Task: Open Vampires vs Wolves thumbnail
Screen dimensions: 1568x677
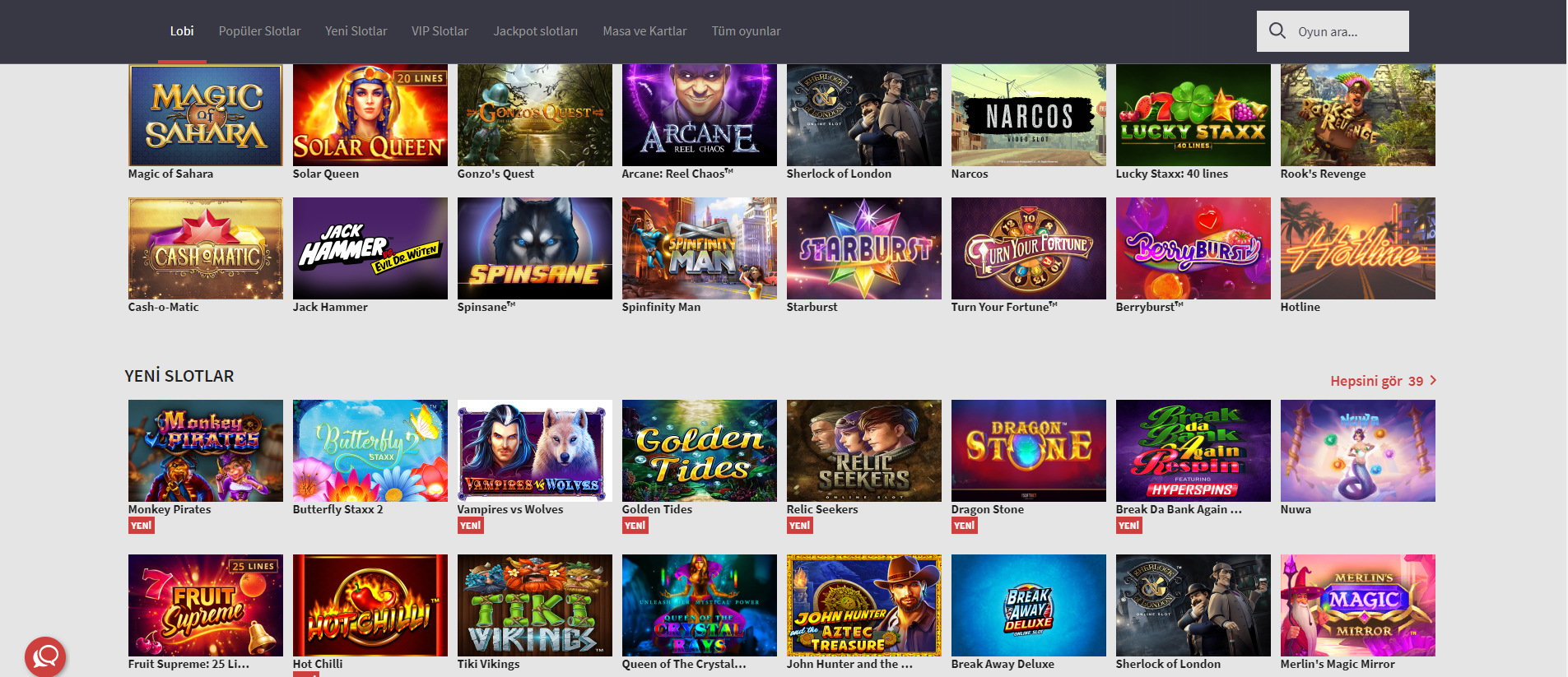Action: point(535,451)
